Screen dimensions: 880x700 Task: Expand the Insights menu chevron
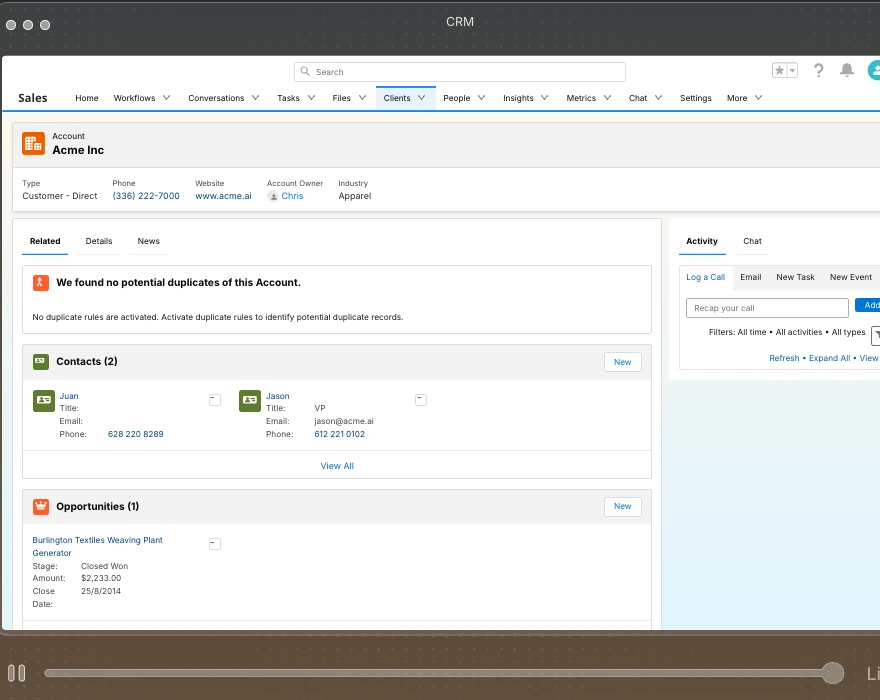pyautogui.click(x=544, y=98)
